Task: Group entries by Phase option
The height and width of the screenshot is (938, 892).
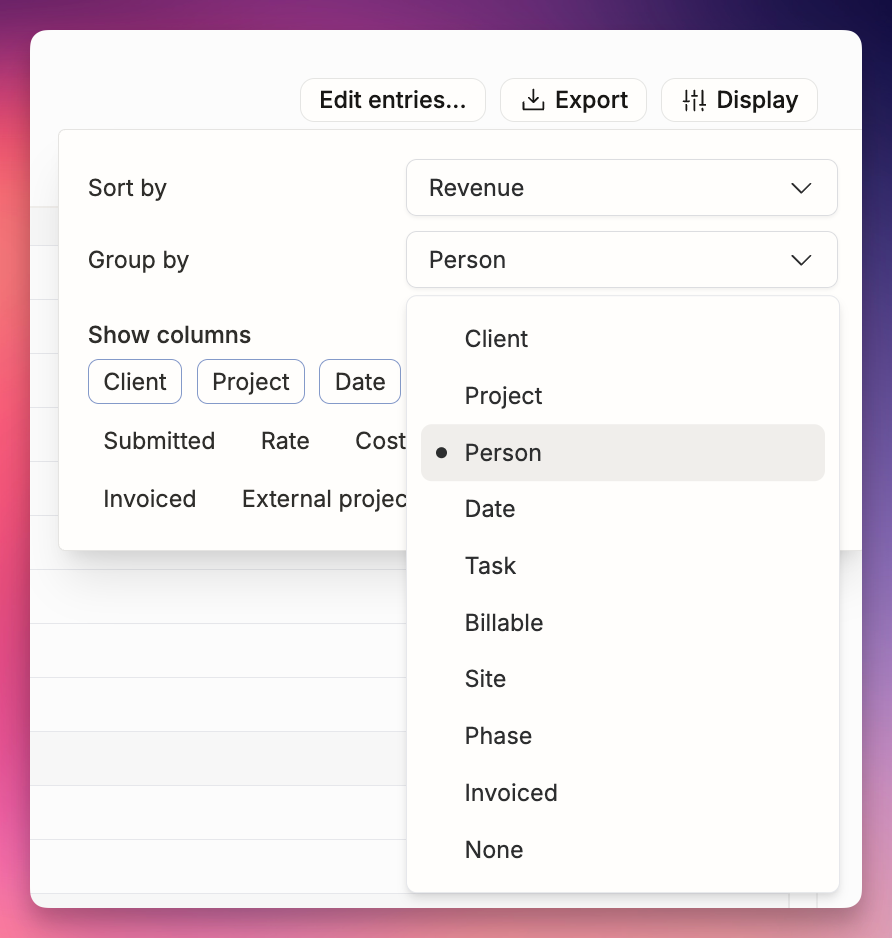Action: coord(623,736)
